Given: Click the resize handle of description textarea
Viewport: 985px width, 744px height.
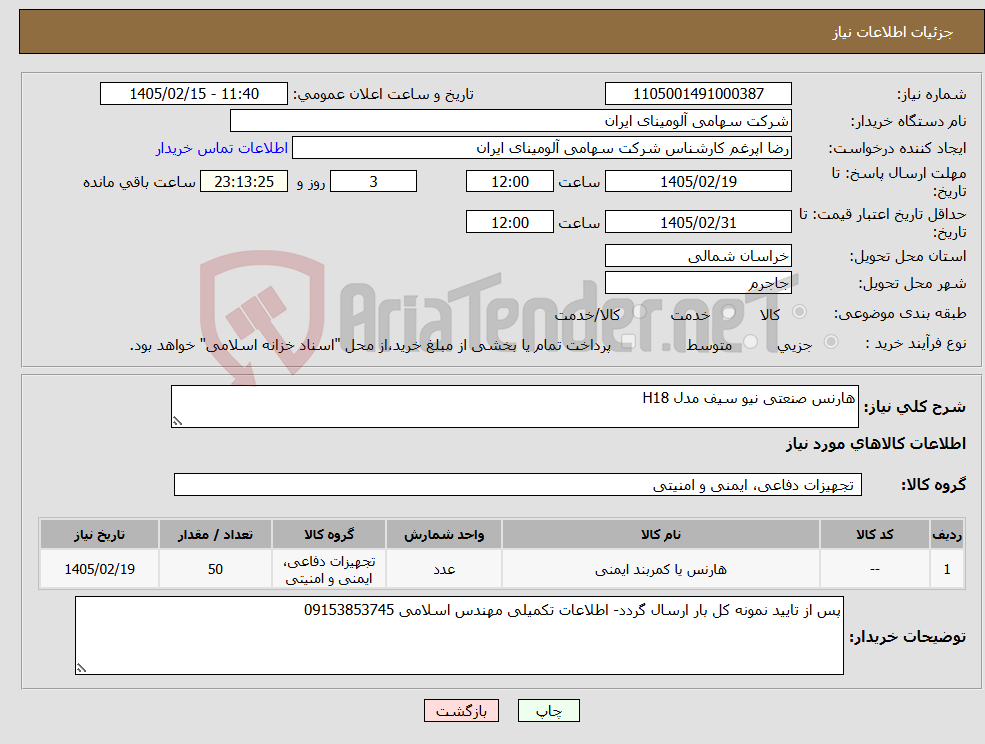Looking at the screenshot, I should (x=177, y=422).
